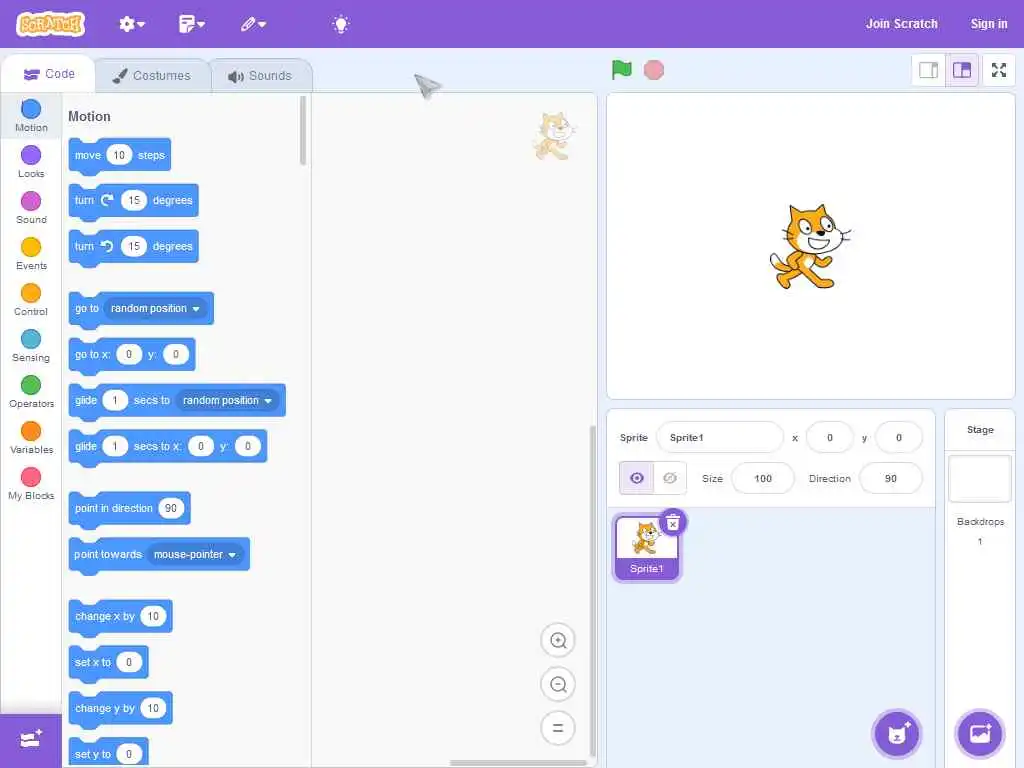This screenshot has width=1024, height=768.
Task: Click the Scratch logo
Action: [50, 24]
